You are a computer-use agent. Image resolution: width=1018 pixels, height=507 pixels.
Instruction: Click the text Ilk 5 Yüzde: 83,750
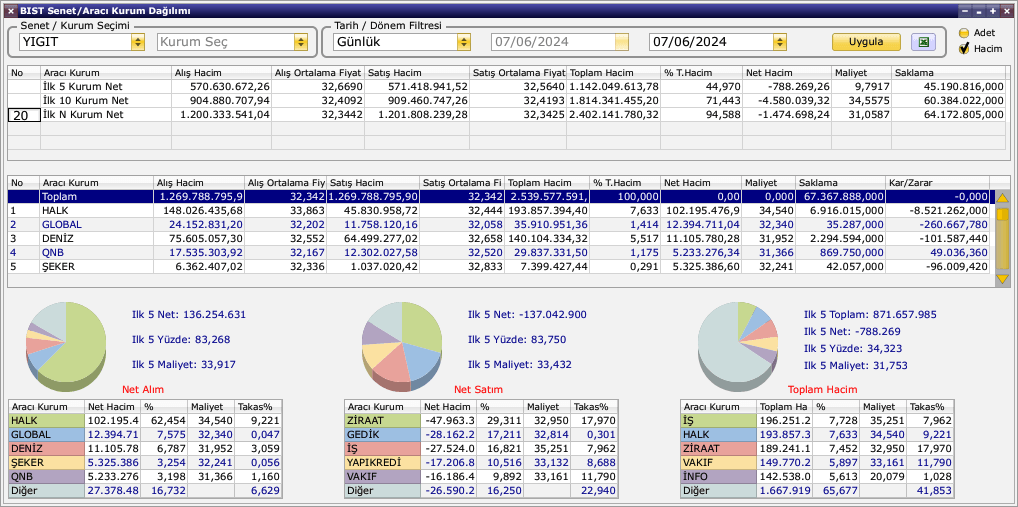pos(517,340)
